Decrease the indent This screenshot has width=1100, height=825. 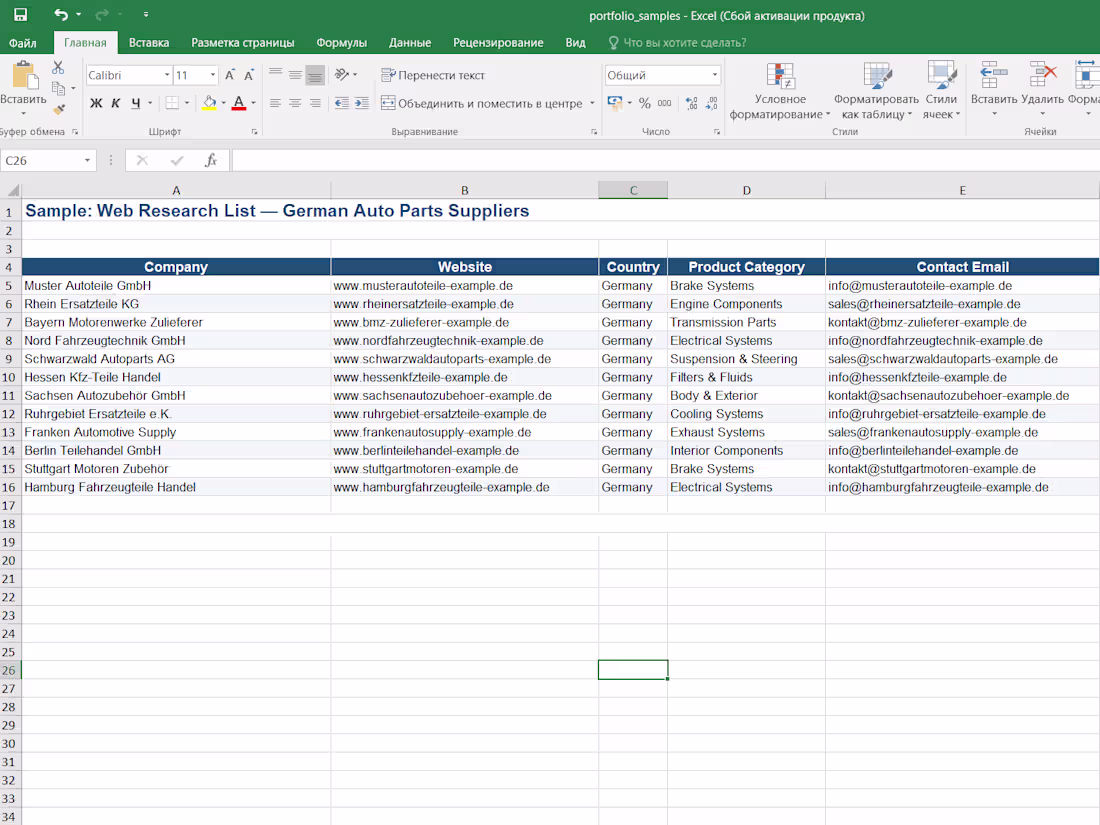coord(342,103)
